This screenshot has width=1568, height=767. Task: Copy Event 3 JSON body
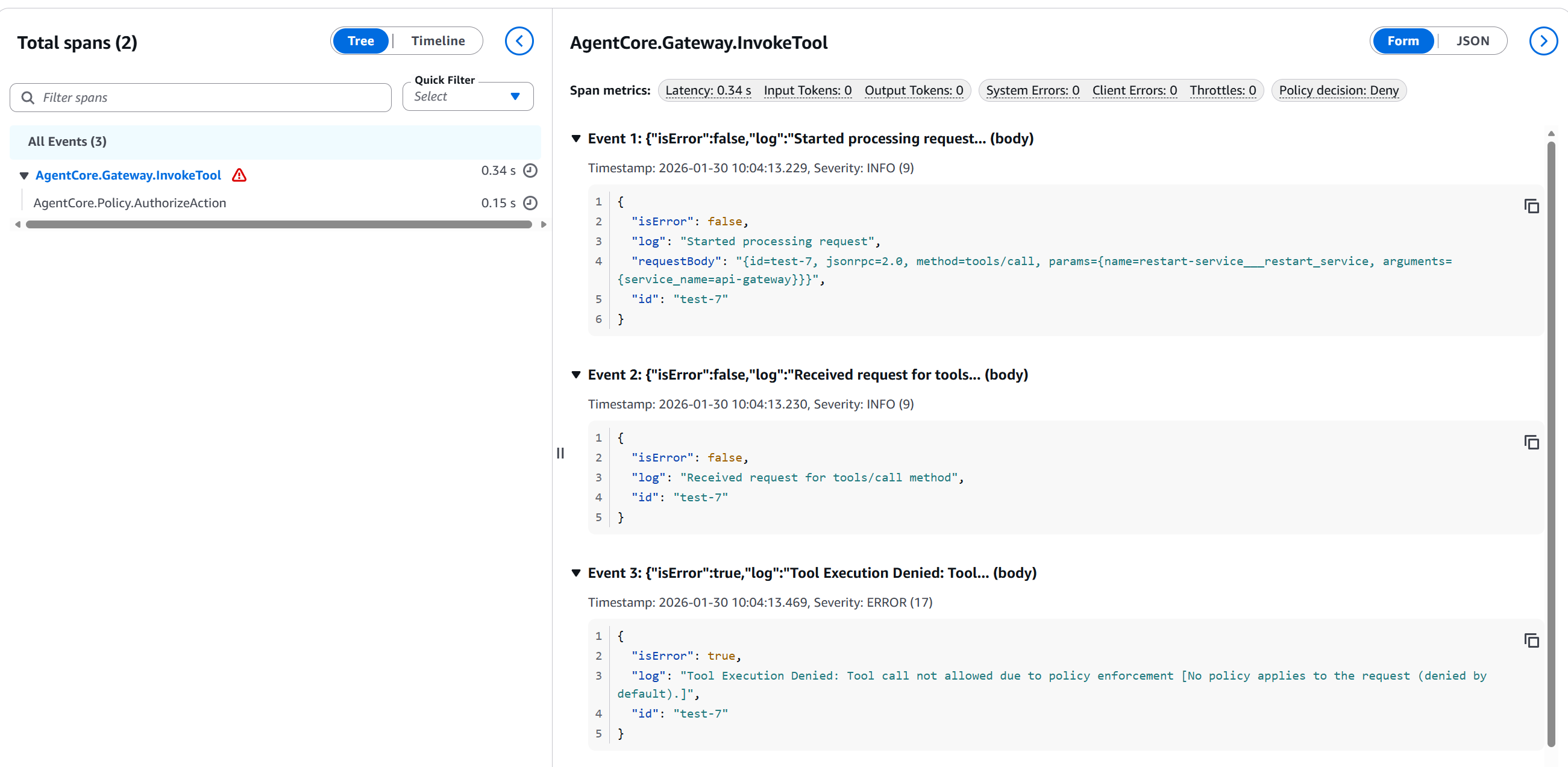(x=1531, y=640)
